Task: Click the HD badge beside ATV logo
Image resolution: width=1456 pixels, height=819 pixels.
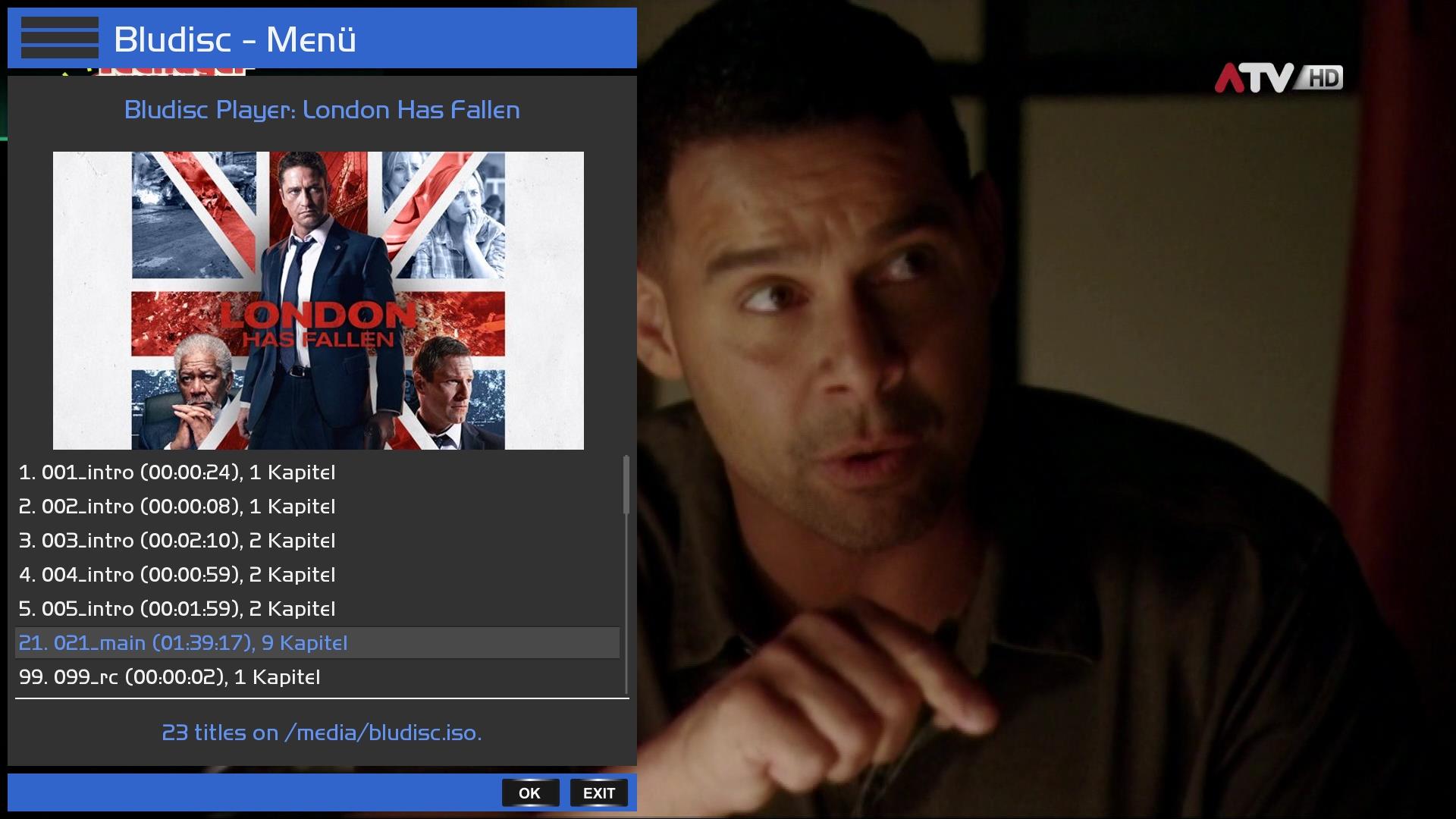Action: pos(1323,78)
